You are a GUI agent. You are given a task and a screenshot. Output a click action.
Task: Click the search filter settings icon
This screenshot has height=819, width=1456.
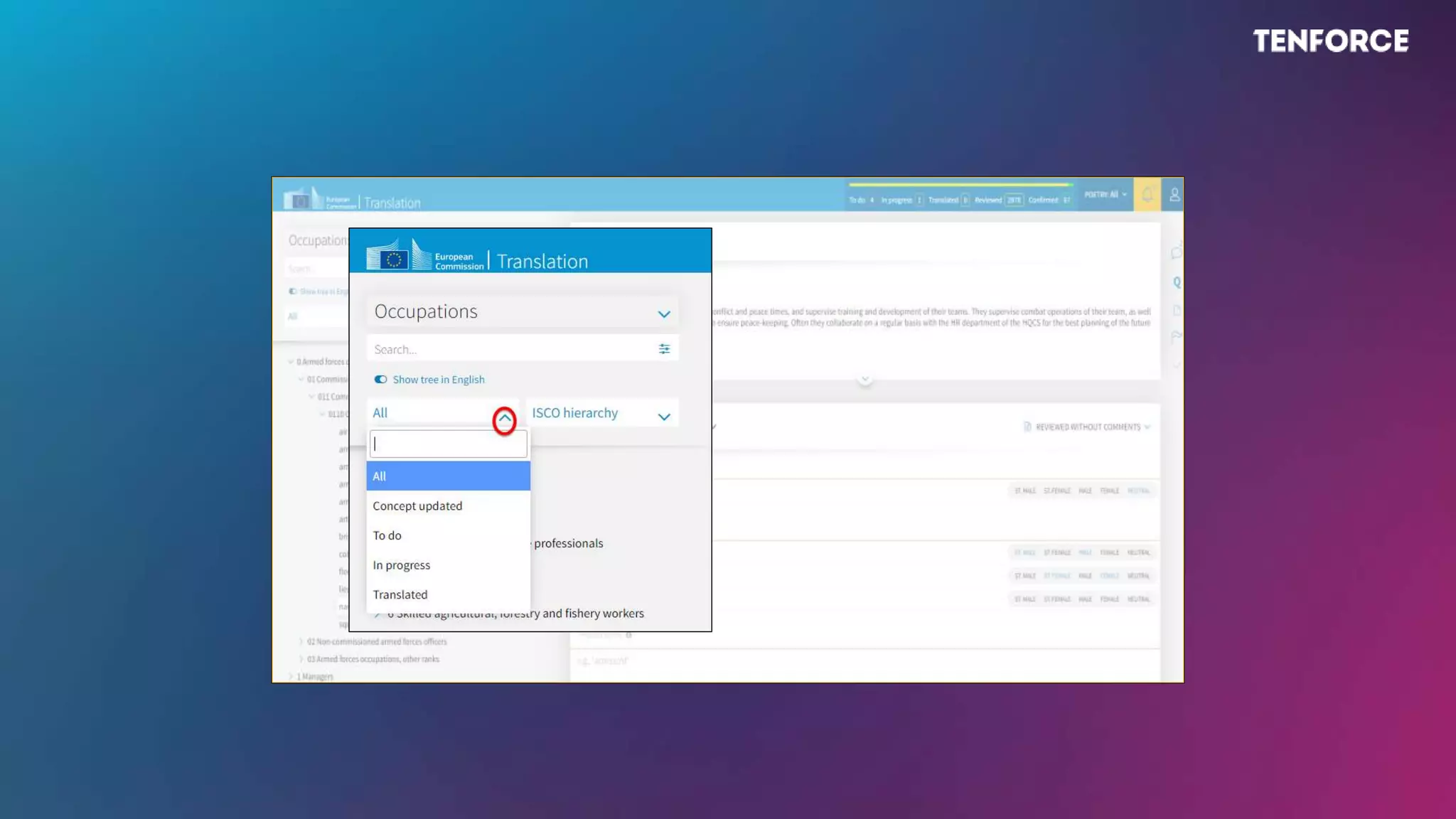point(664,349)
